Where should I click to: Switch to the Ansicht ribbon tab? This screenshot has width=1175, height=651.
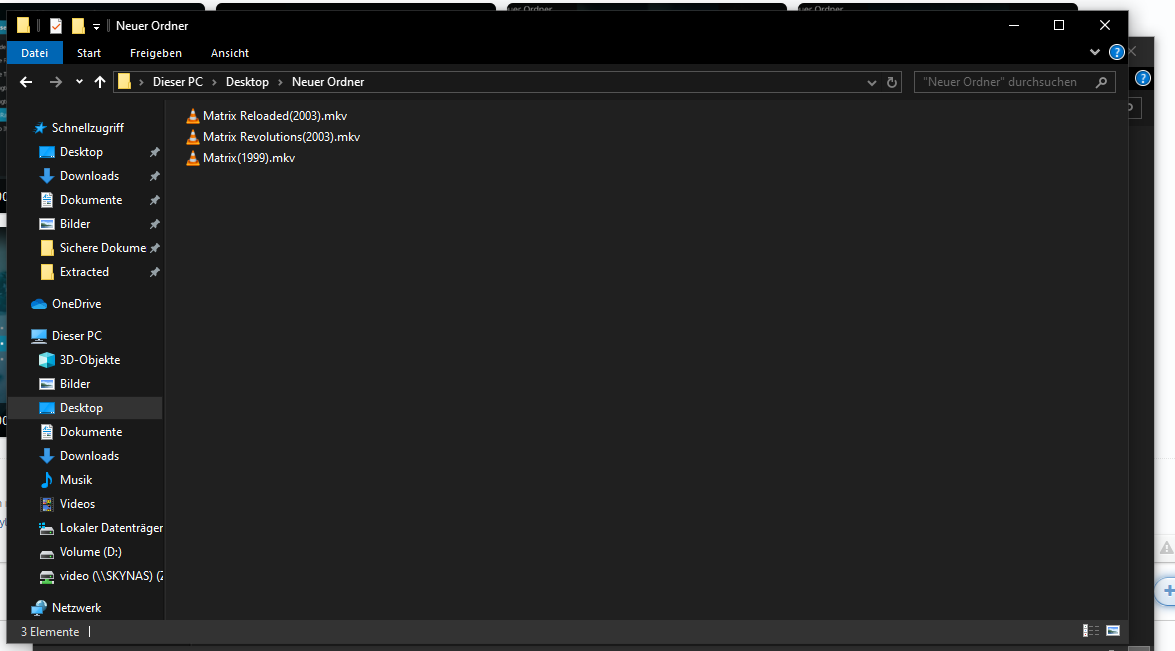229,53
